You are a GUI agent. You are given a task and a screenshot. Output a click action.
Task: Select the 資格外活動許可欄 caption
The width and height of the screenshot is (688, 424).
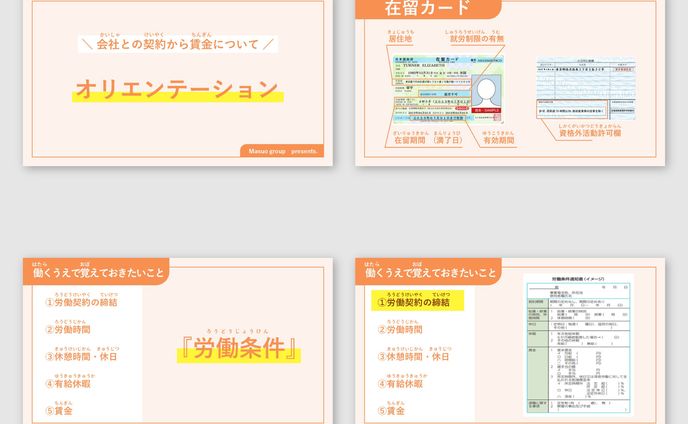coord(589,133)
